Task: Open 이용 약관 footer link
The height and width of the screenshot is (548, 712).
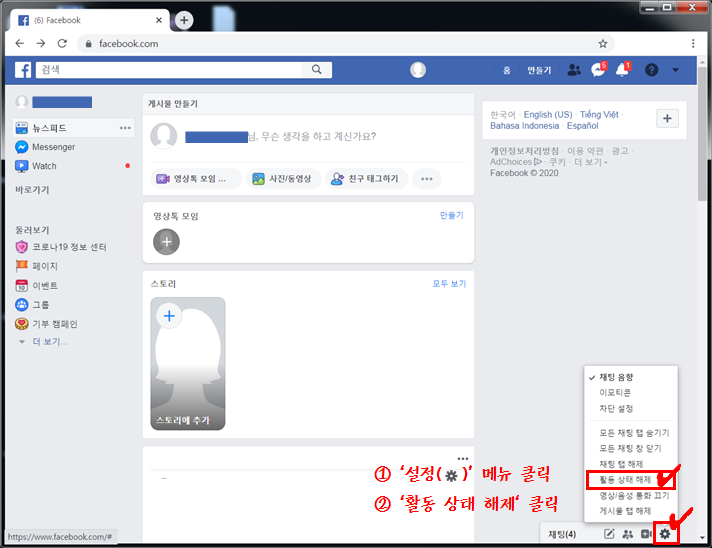Action: click(585, 151)
